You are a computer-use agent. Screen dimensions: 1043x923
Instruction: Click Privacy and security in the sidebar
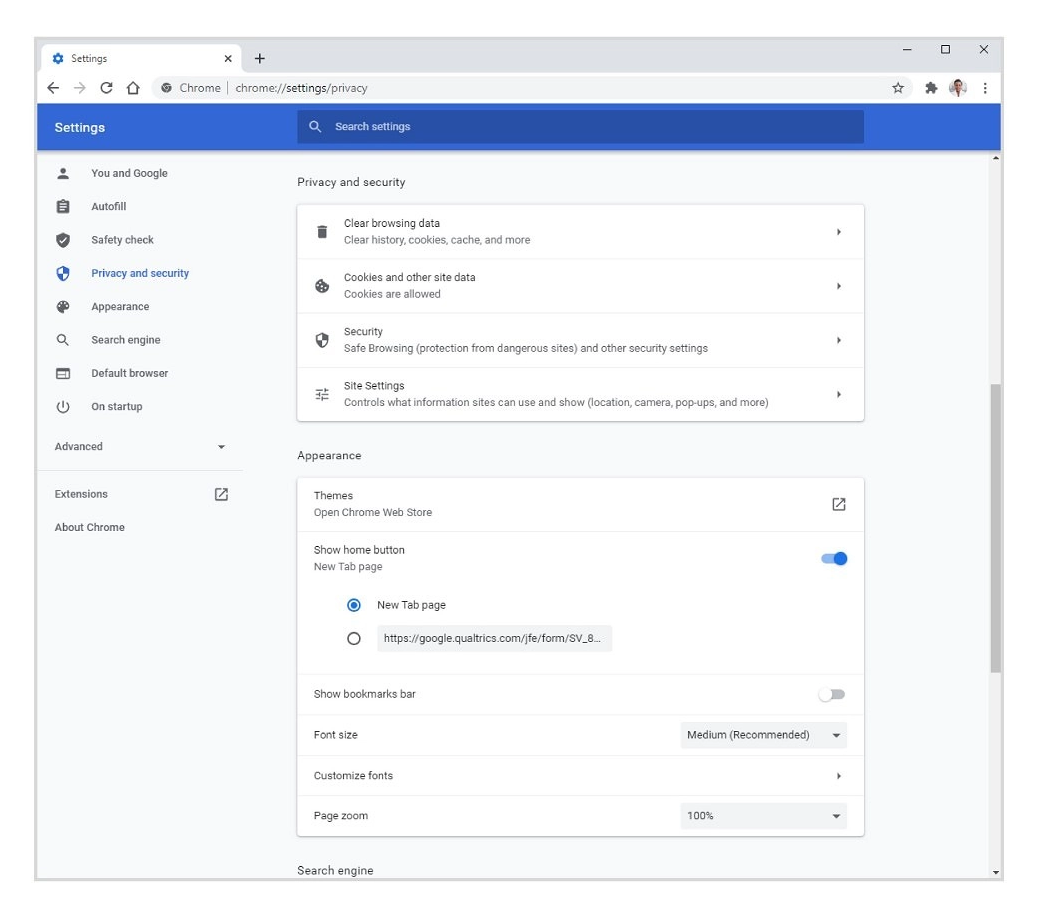(140, 273)
